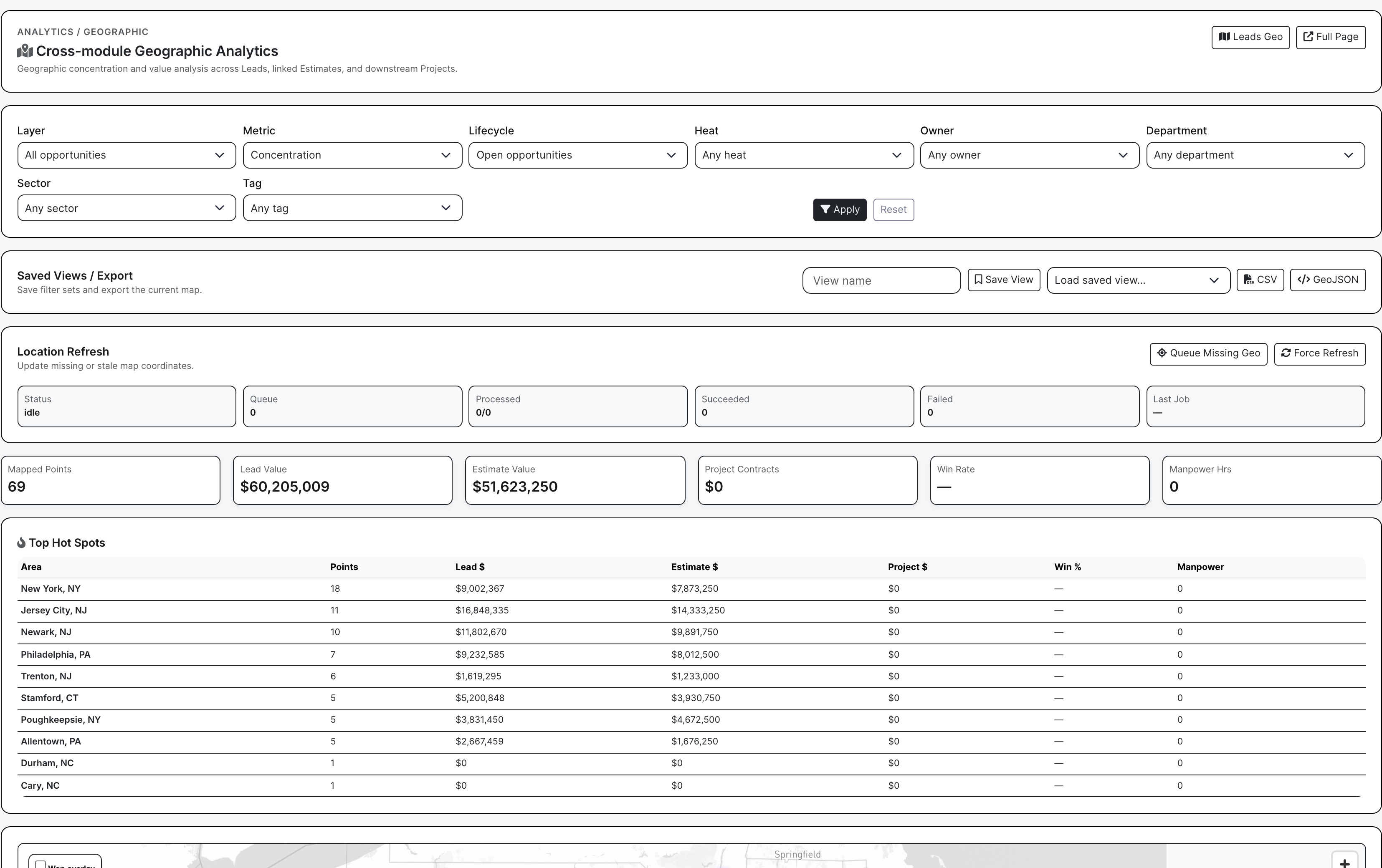1382x868 pixels.
Task: Expand the Tag dropdown
Action: [x=352, y=208]
